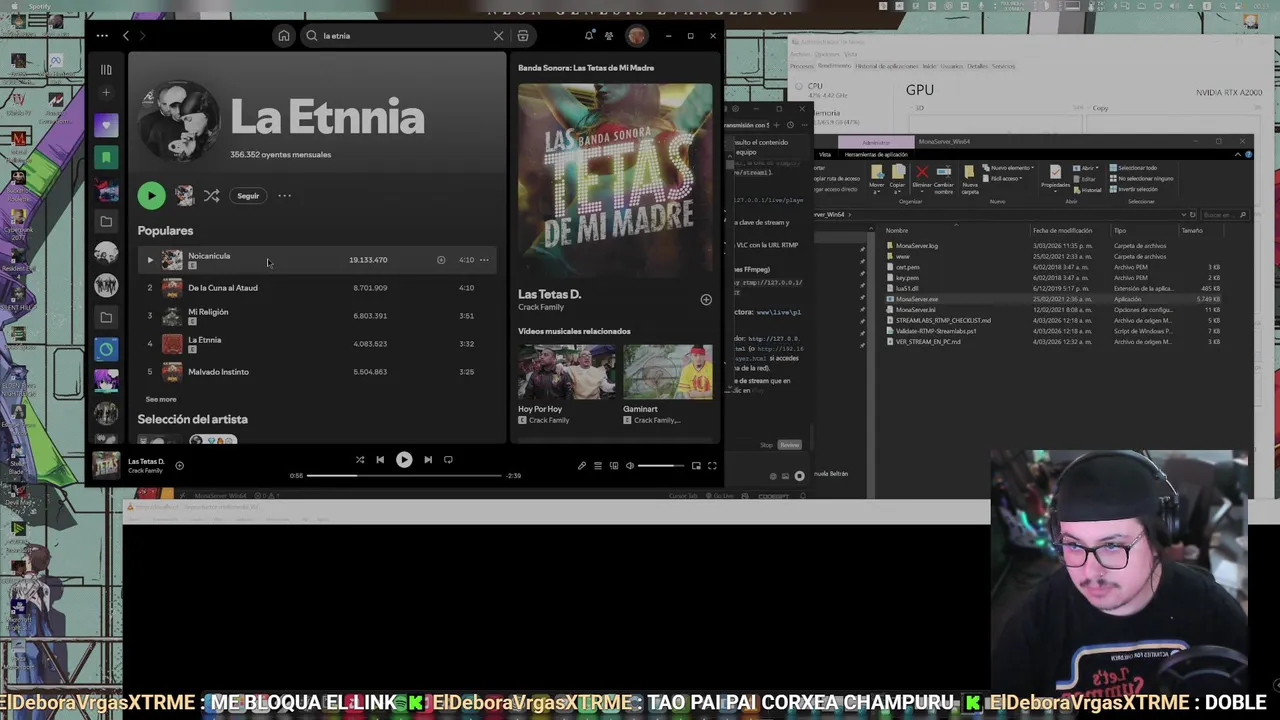Viewport: 1280px width, 720px height.
Task: Open the Hoy Por Hoy music video
Action: click(566, 372)
